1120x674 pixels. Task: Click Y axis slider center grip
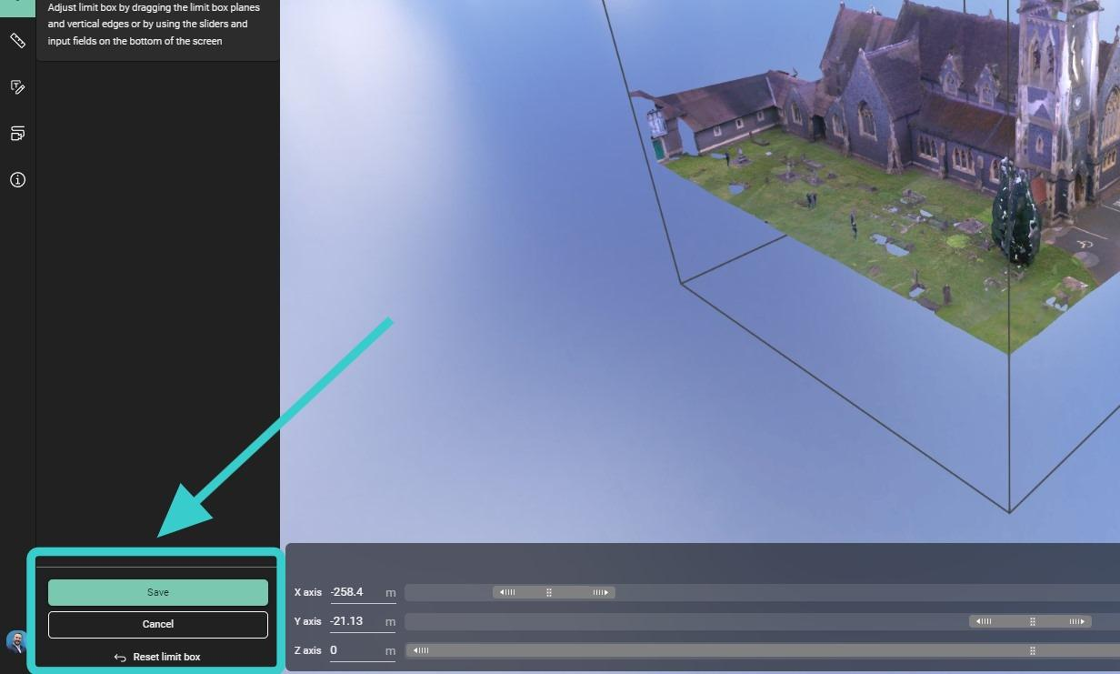[x=1032, y=621]
